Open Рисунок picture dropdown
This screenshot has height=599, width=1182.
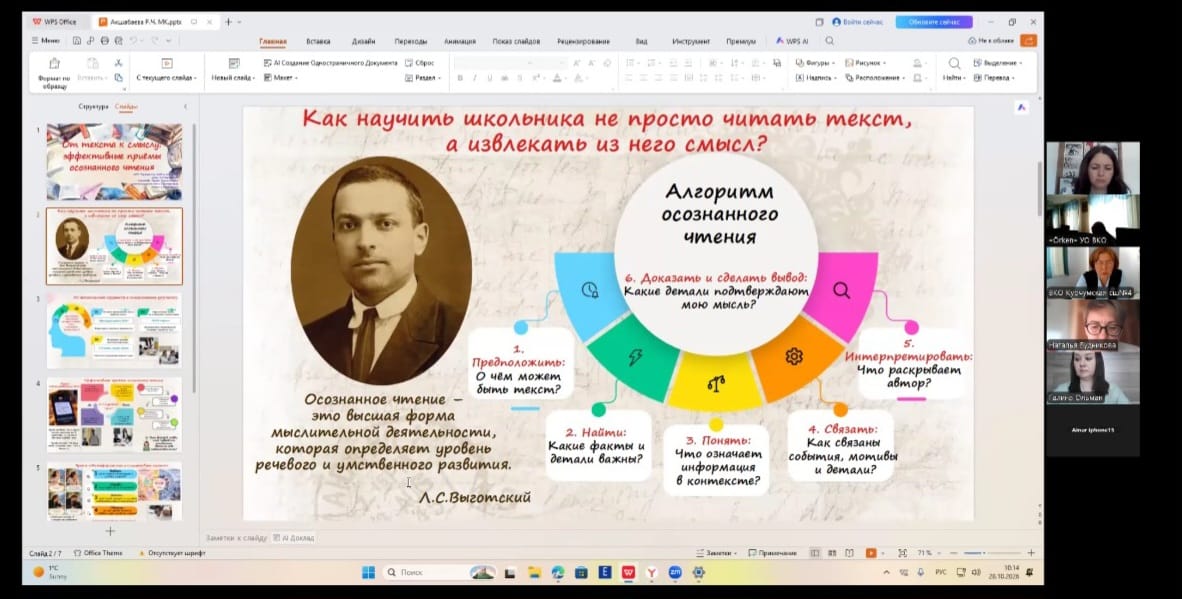pyautogui.click(x=865, y=63)
